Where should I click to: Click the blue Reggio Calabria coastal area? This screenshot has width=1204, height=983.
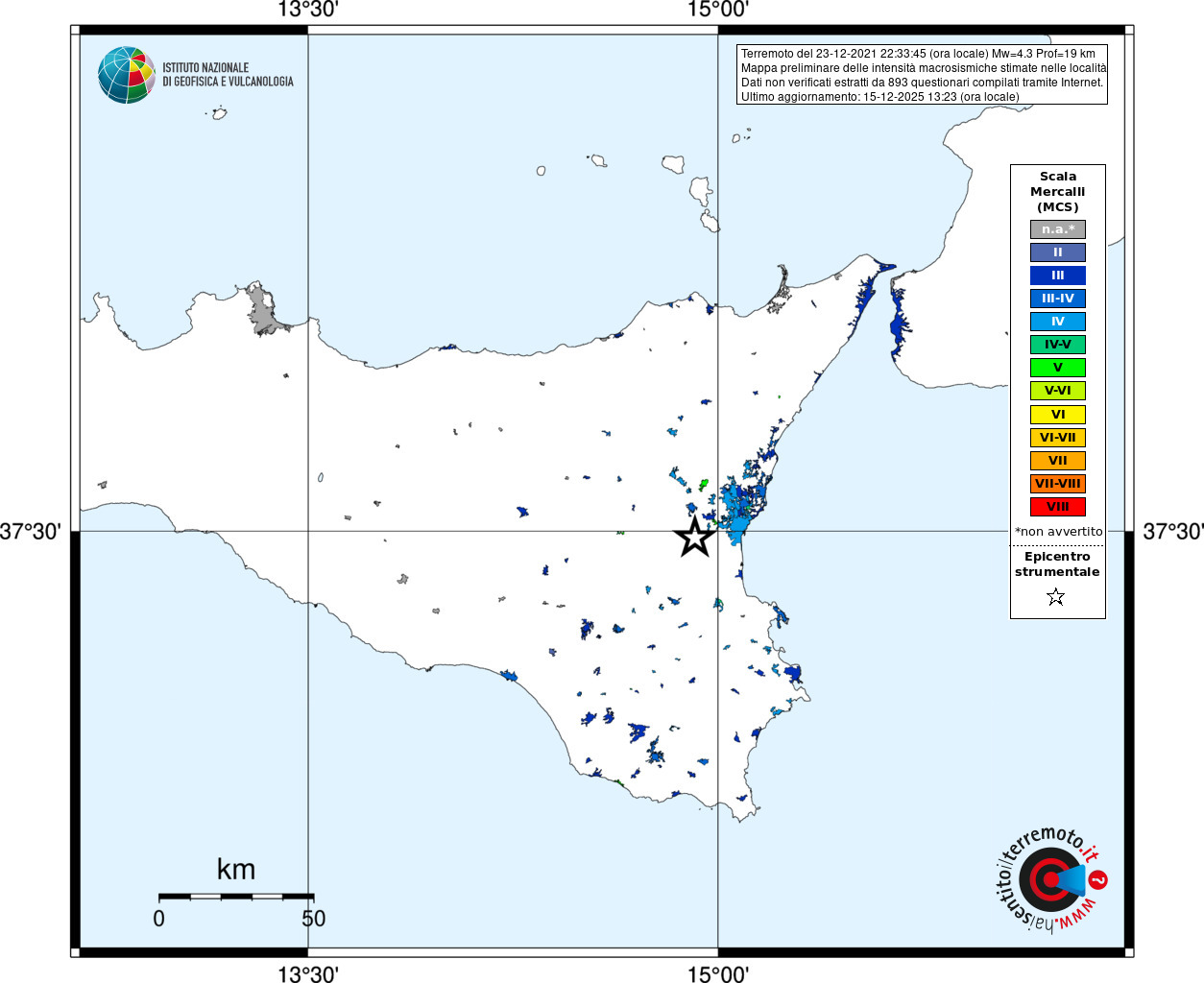899,316
